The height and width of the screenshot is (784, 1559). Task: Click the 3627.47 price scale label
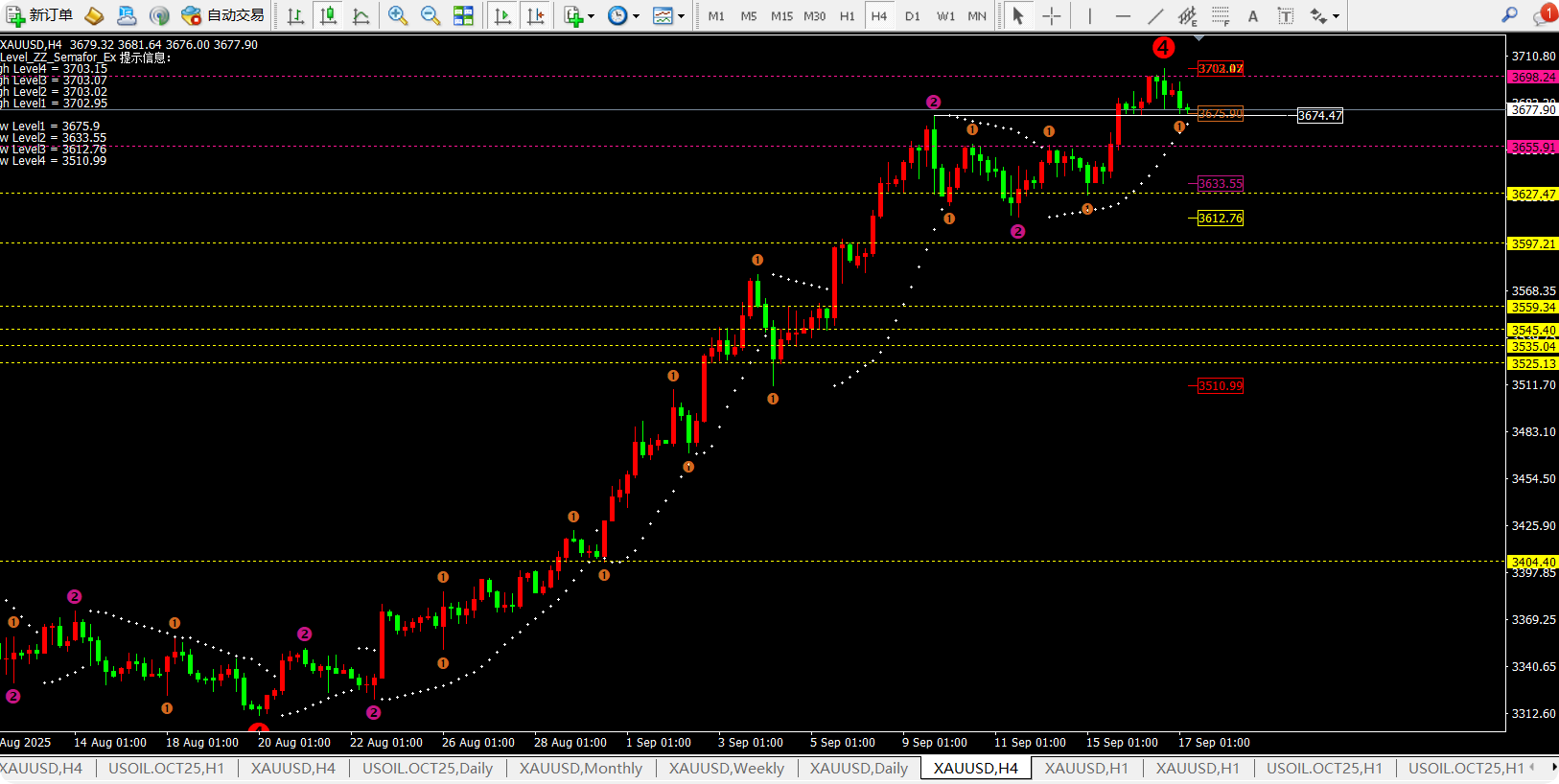[1533, 194]
